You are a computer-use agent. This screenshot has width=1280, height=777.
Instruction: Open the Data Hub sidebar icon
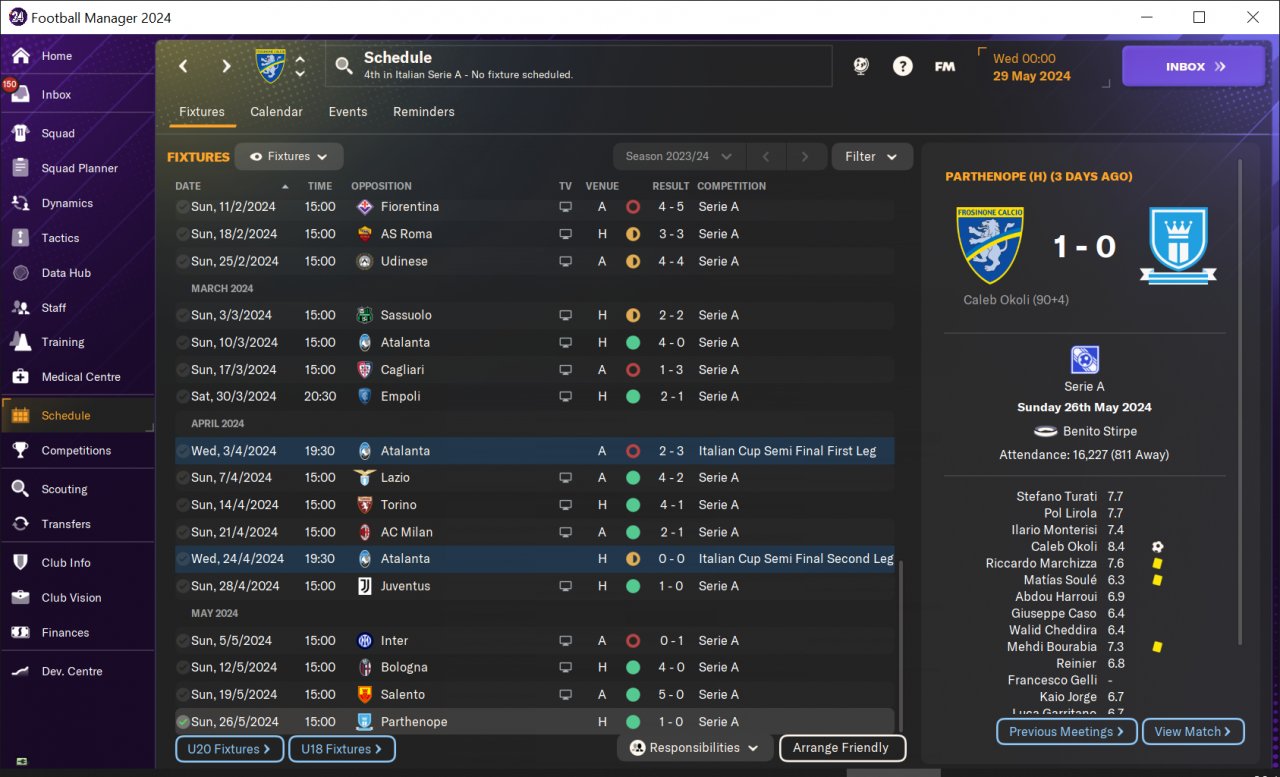[20, 273]
